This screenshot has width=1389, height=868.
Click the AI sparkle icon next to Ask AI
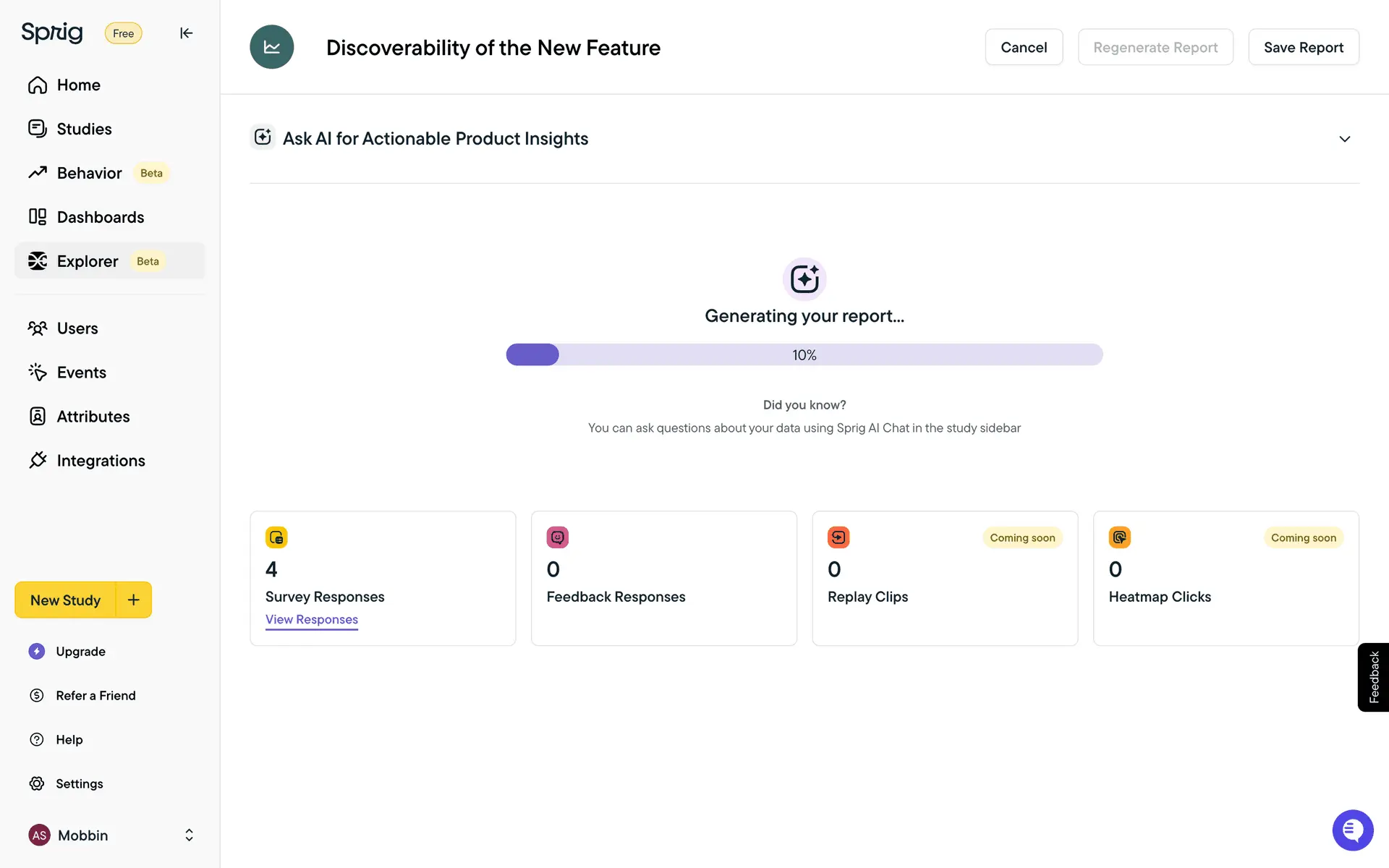click(263, 137)
